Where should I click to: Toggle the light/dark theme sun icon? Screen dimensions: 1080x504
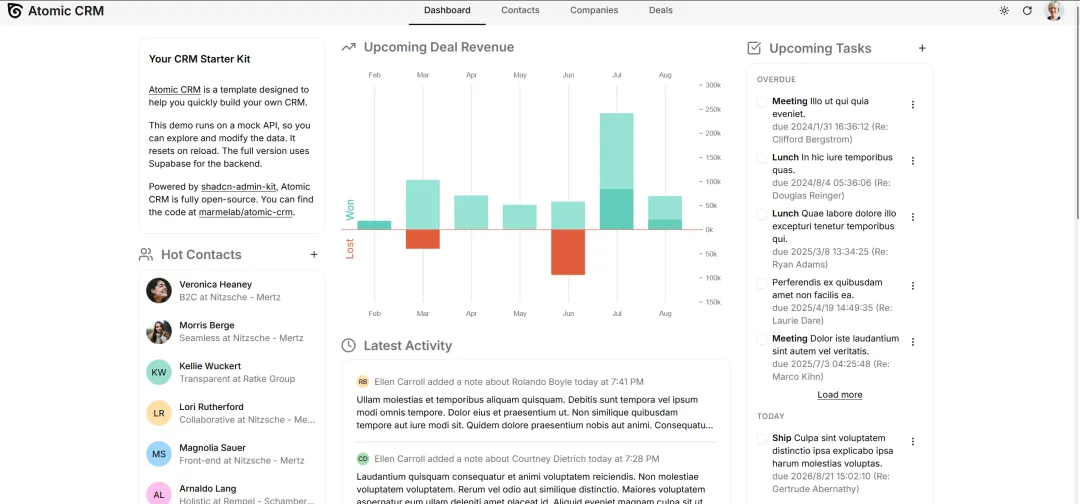[x=1004, y=10]
